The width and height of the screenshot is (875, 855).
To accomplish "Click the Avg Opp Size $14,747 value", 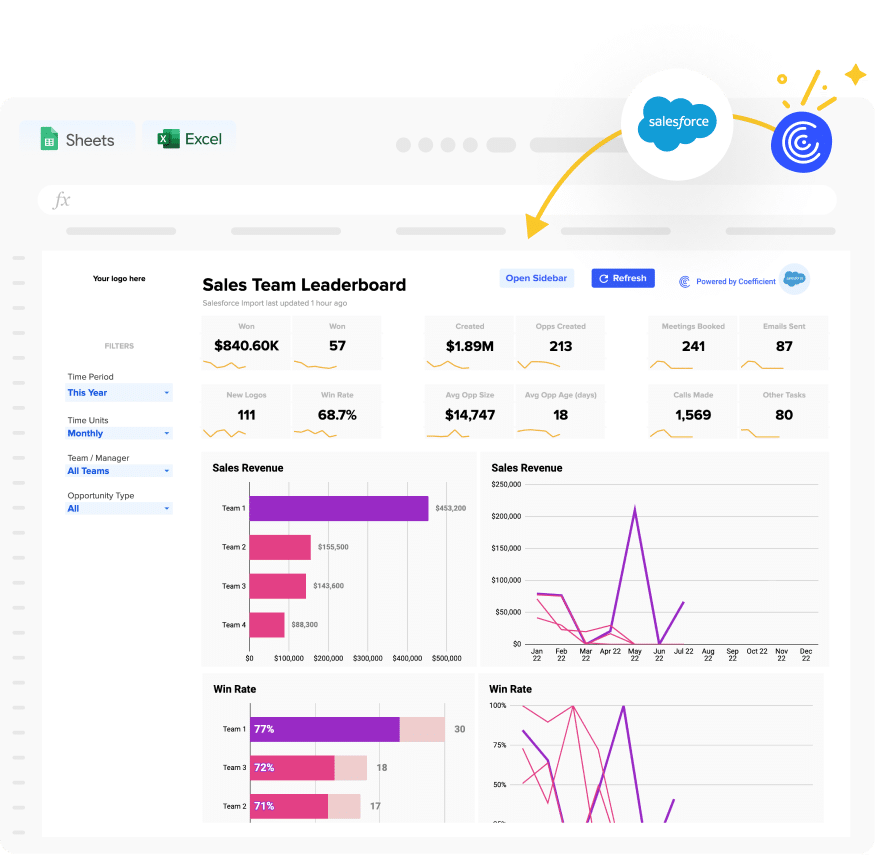I will click(x=470, y=415).
